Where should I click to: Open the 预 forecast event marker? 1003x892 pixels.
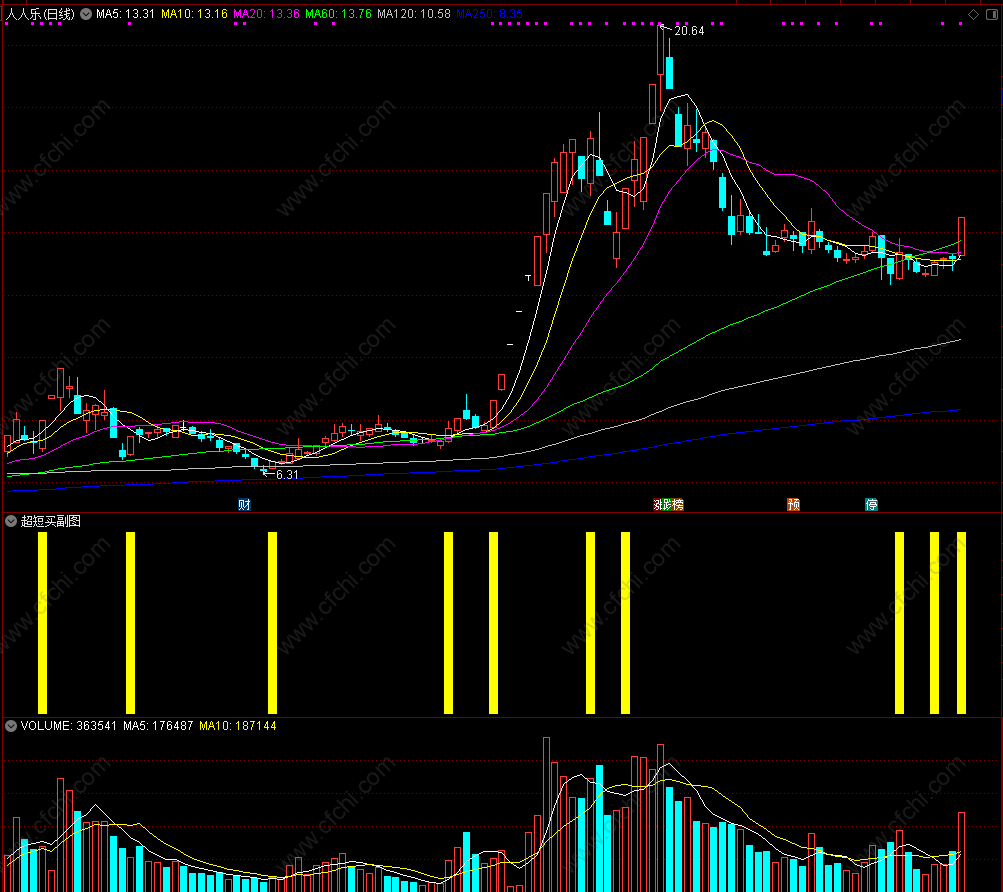pyautogui.click(x=793, y=504)
